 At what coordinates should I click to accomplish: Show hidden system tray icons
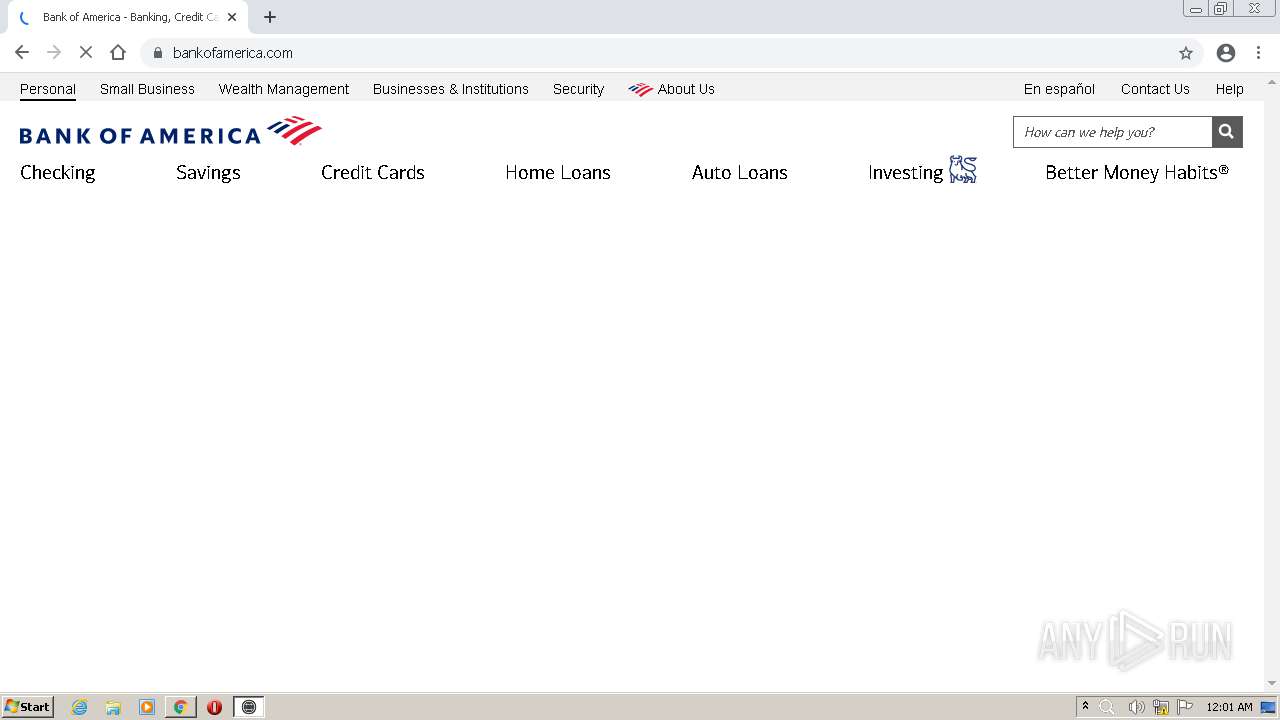tap(1085, 707)
